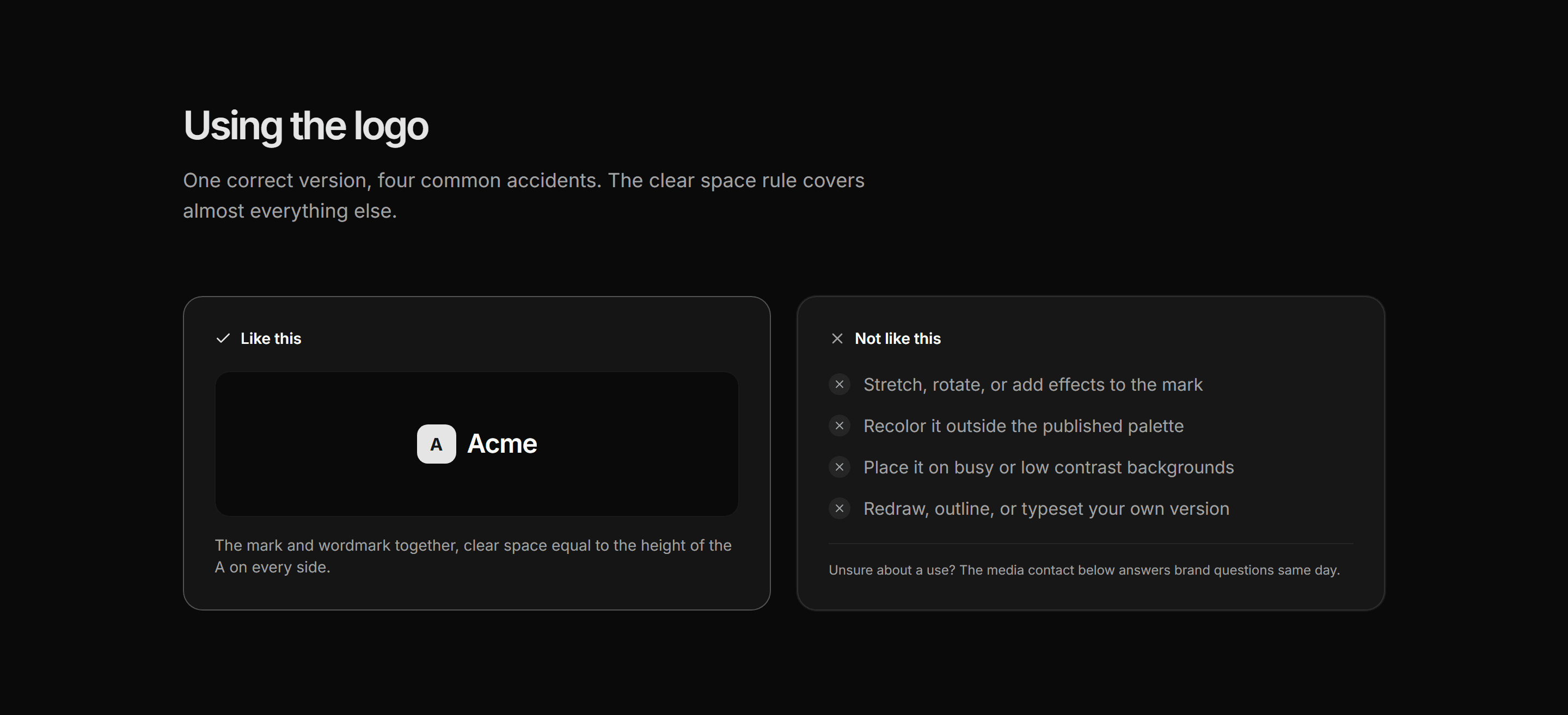Viewport: 1568px width, 715px height.
Task: Click Redraw, outline, or typeset item
Action: coord(1046,509)
